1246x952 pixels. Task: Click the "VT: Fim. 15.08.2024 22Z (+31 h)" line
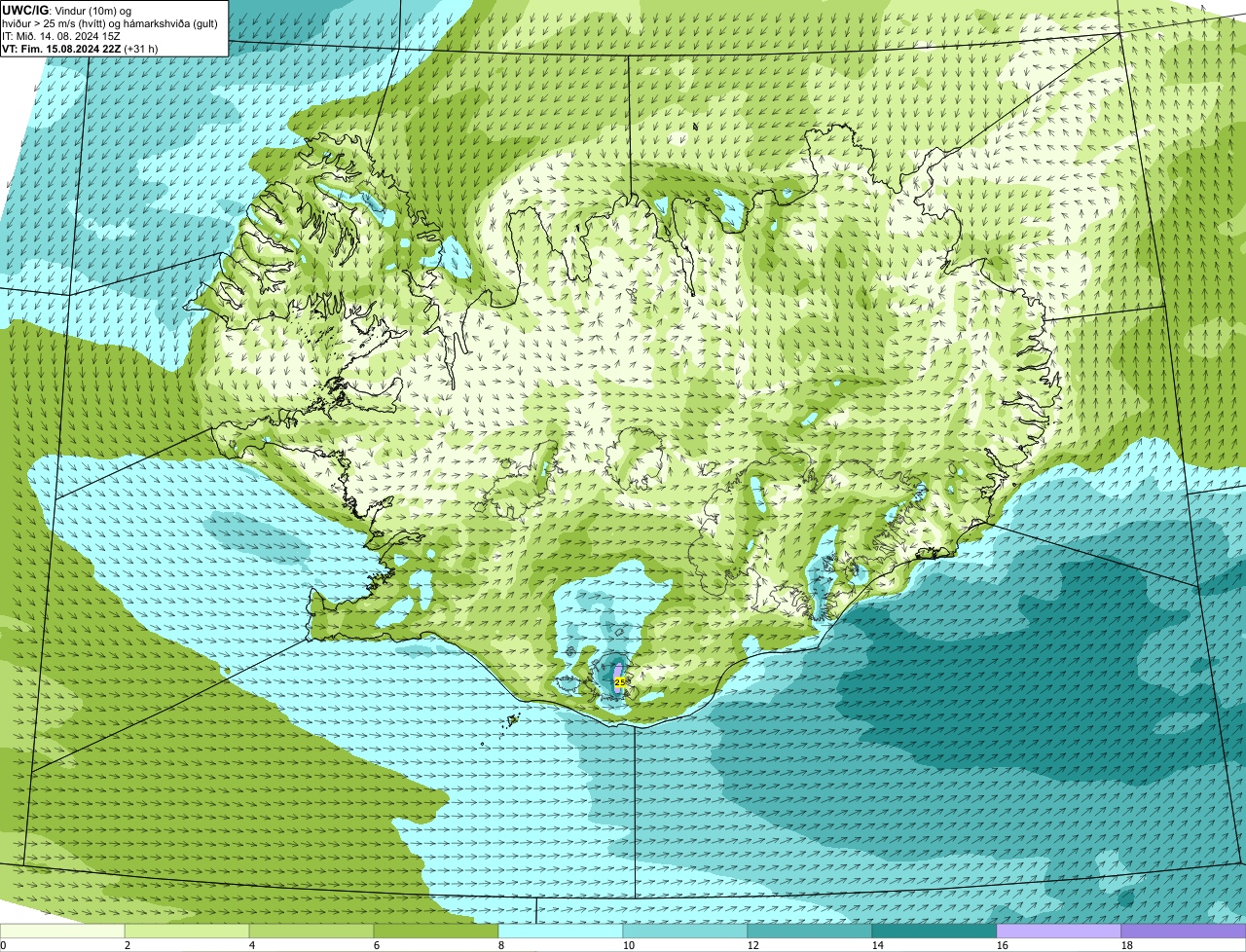[80, 48]
